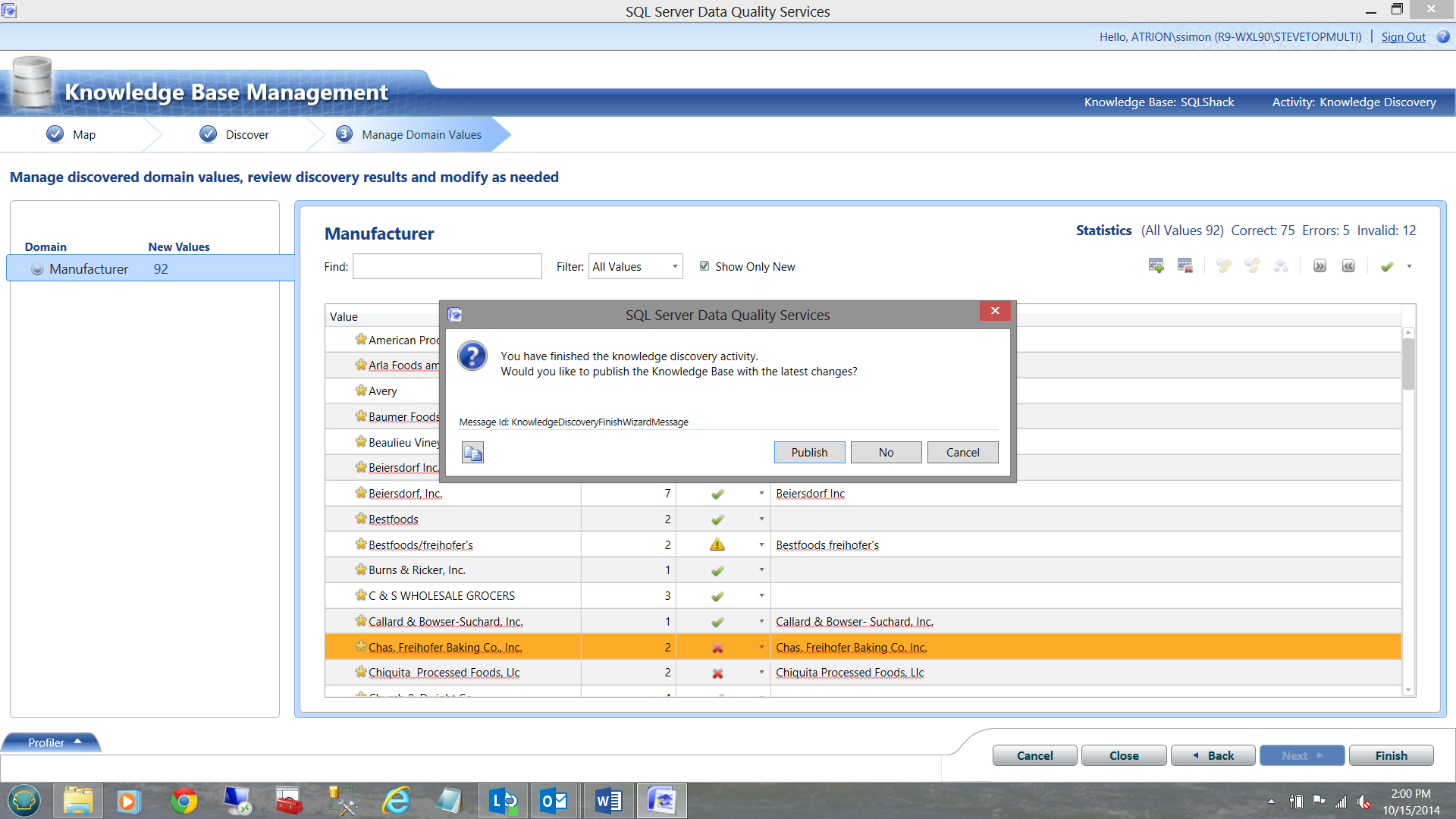Open Google Chrome from the taskbar
Screen dimensions: 1456x819
tap(184, 801)
